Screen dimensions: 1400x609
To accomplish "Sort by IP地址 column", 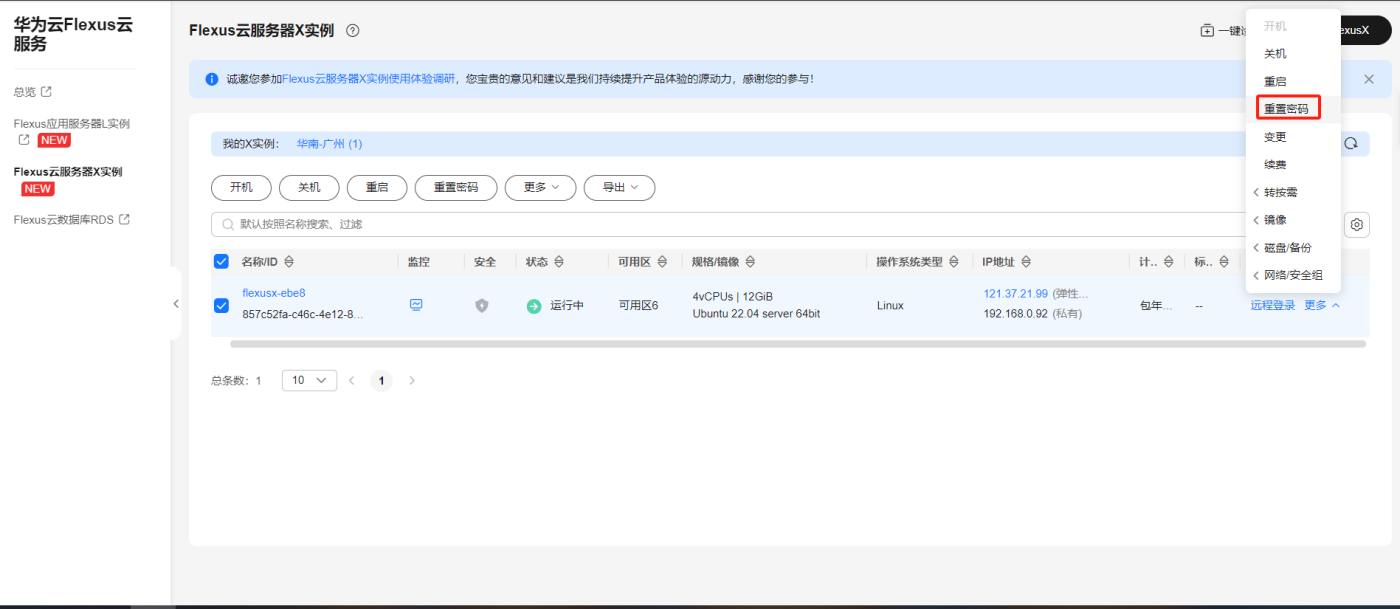I will pyautogui.click(x=1026, y=262).
